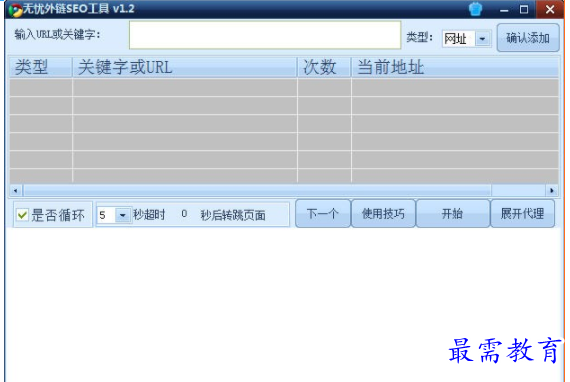Open the 使用技巧 button
570x382 pixels.
[383, 213]
